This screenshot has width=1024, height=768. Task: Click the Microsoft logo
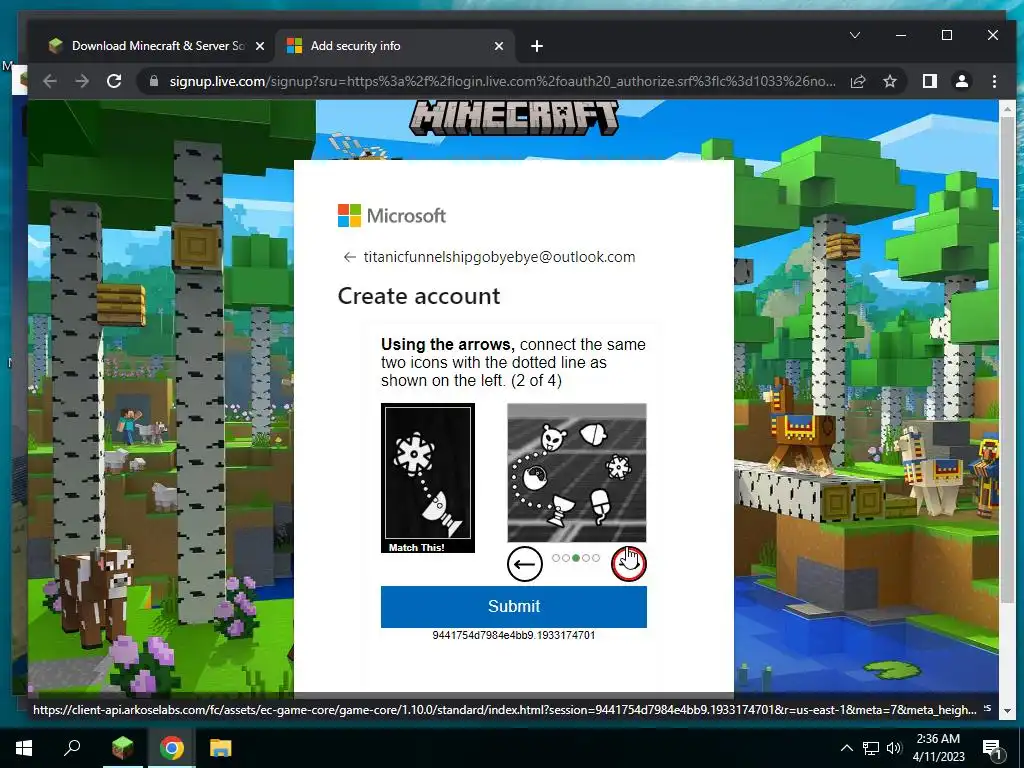(391, 216)
